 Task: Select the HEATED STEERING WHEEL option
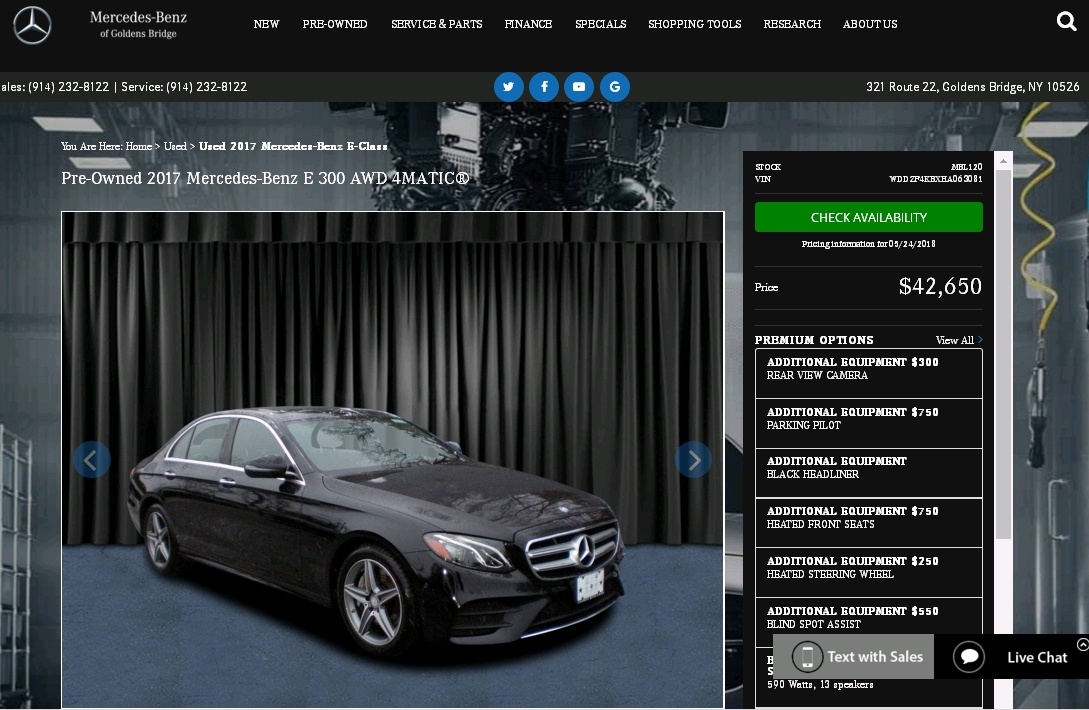(869, 573)
